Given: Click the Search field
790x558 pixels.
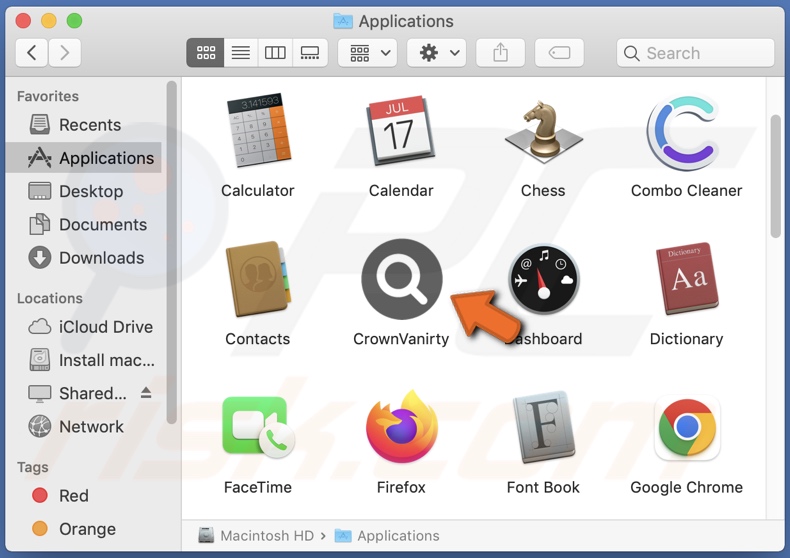Looking at the screenshot, I should point(695,53).
